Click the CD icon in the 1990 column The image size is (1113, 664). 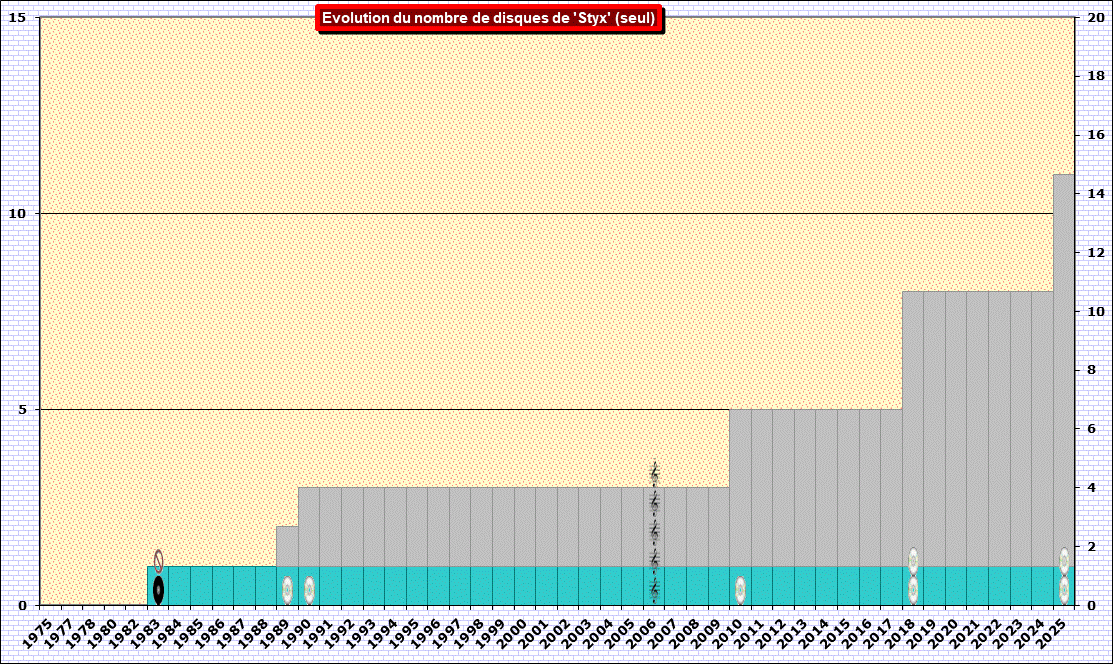(x=309, y=590)
